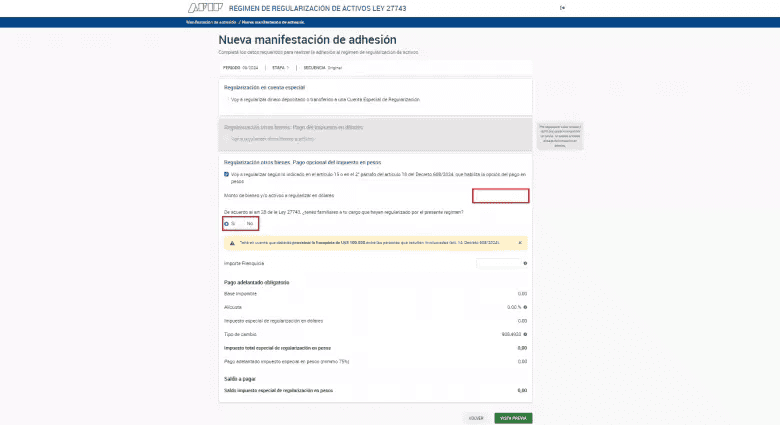
Task: Click the monto de bienes en dólares field
Action: coord(500,196)
